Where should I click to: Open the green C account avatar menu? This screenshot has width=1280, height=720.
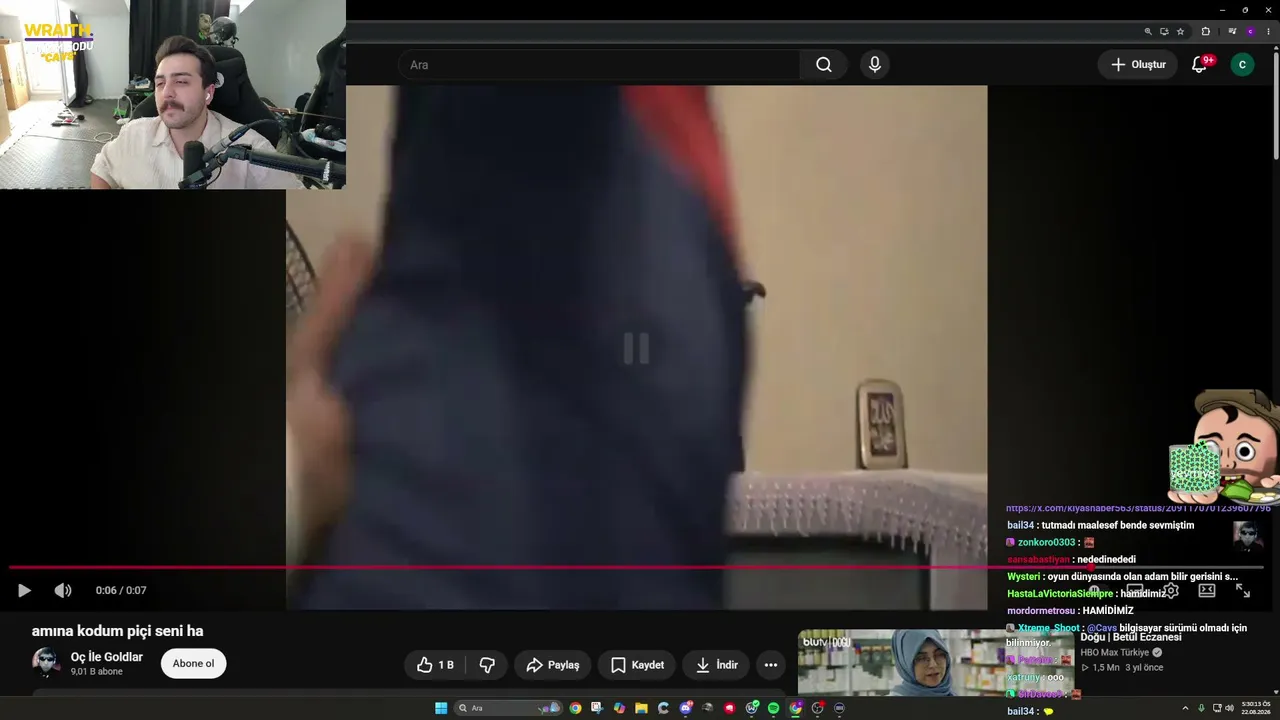(x=1242, y=65)
